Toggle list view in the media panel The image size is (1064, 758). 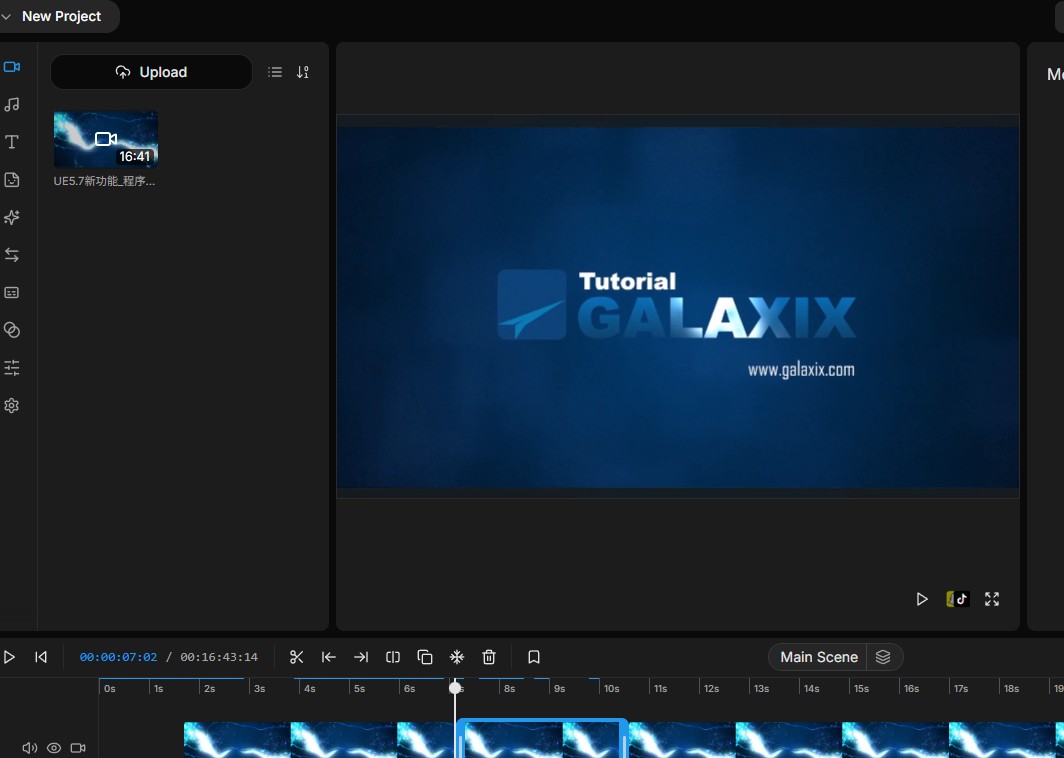tap(274, 72)
